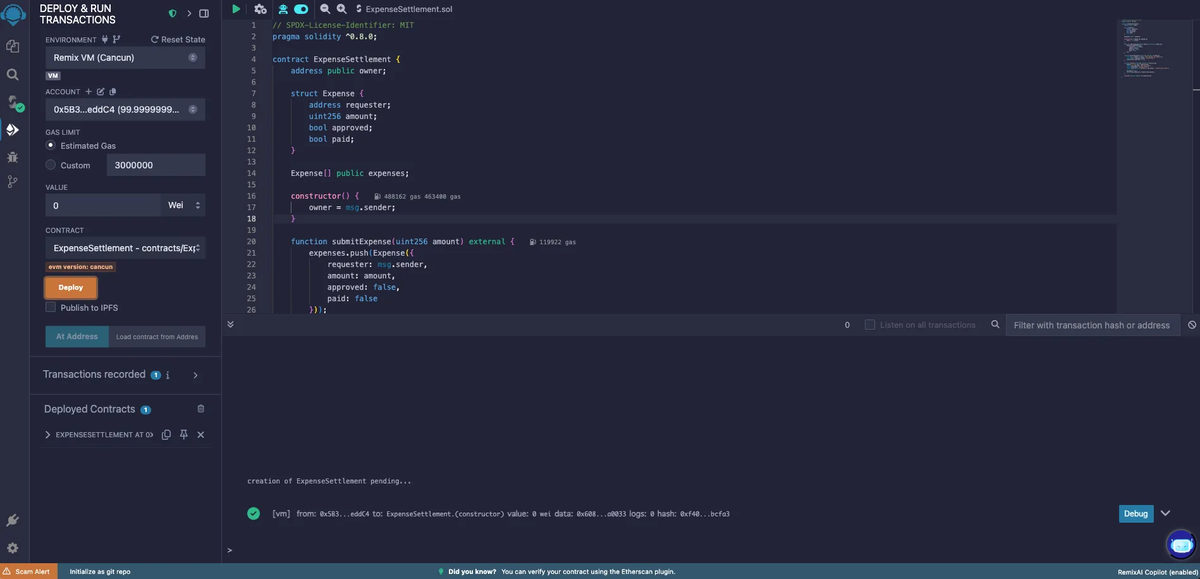1200x579 pixels.
Task: Click the Filter with transaction hash field
Action: pyautogui.click(x=1092, y=325)
